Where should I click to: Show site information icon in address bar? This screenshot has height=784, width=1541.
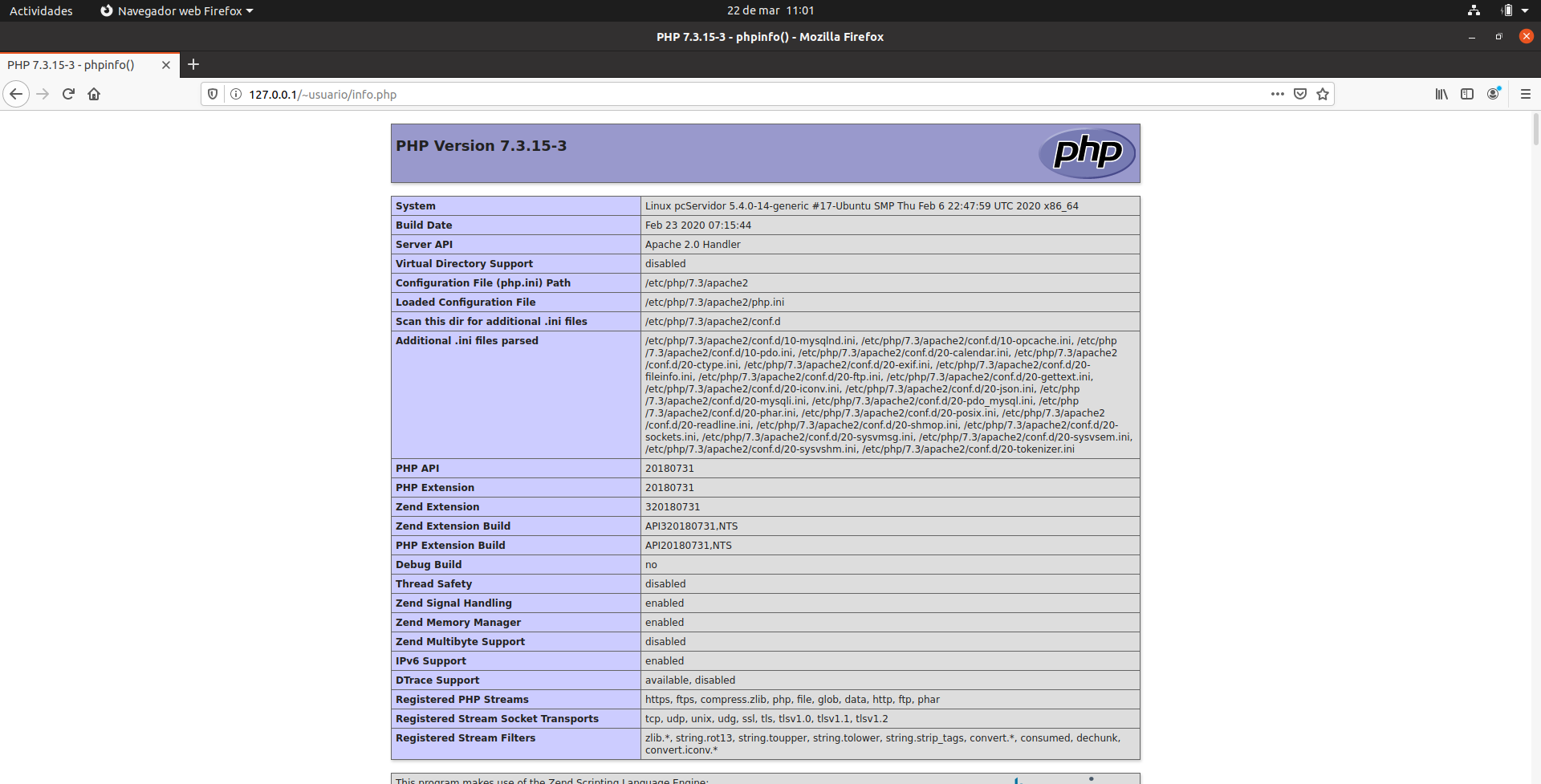(x=236, y=94)
